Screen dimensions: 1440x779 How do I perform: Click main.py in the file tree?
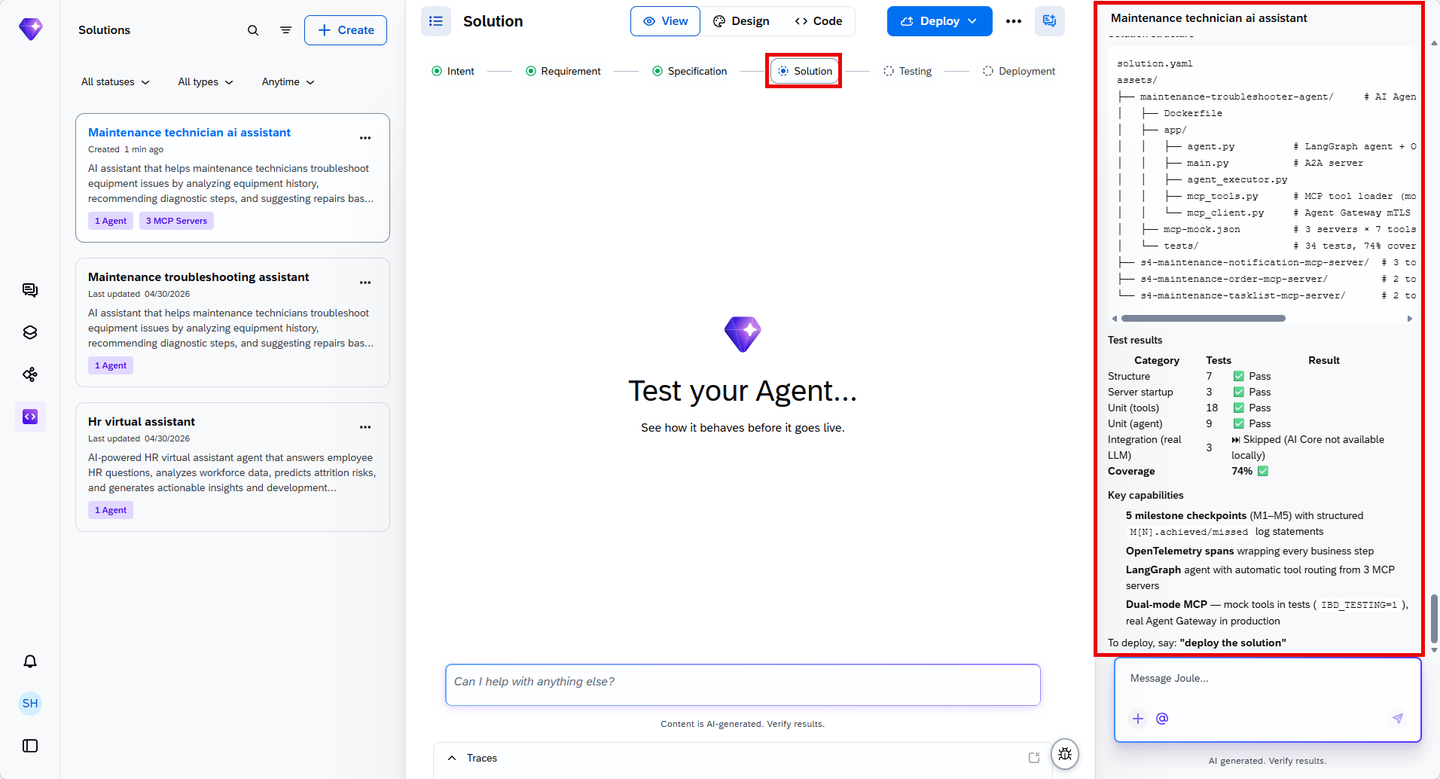[x=1207, y=163]
